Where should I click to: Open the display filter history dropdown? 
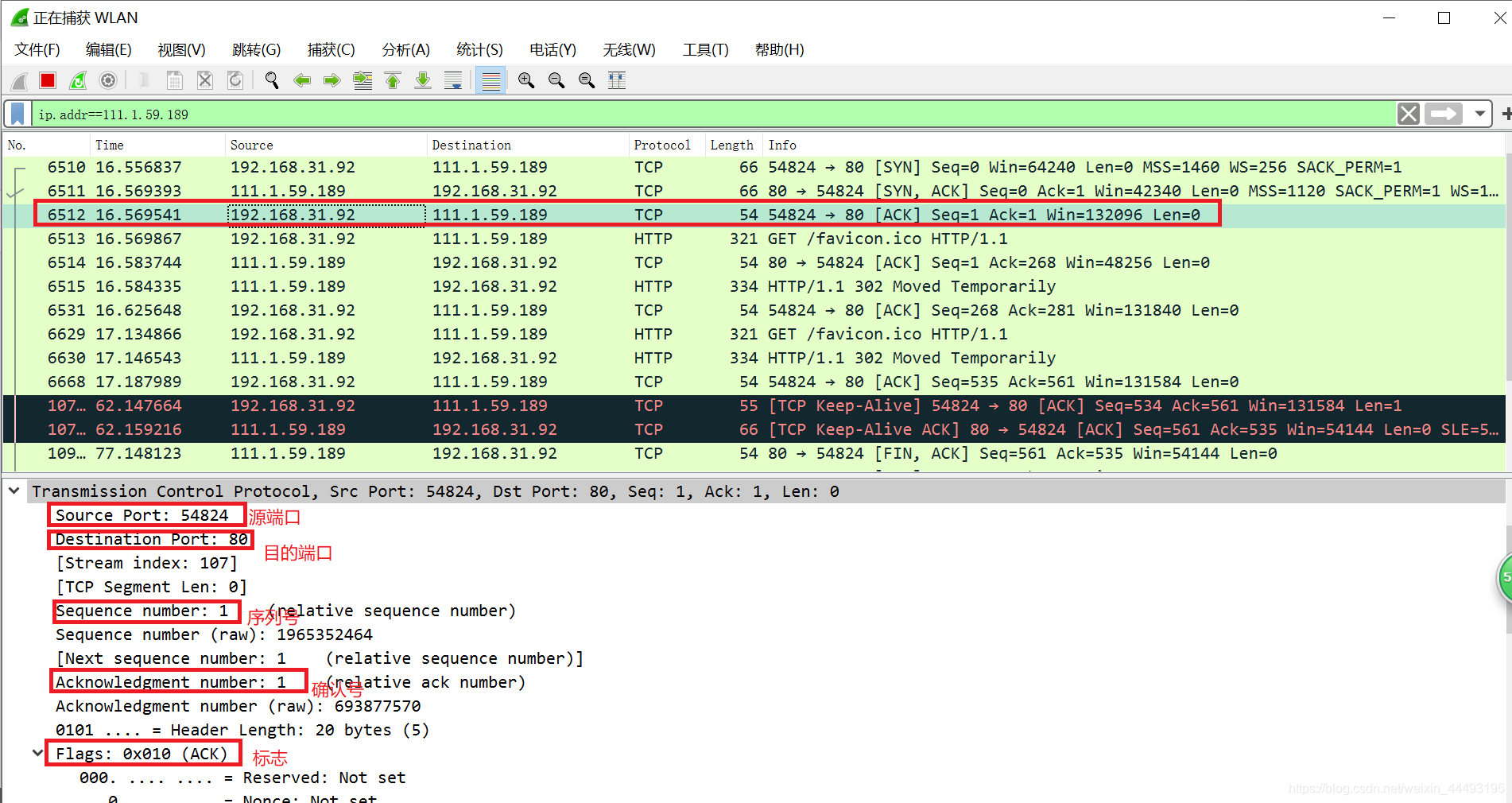tap(1479, 114)
